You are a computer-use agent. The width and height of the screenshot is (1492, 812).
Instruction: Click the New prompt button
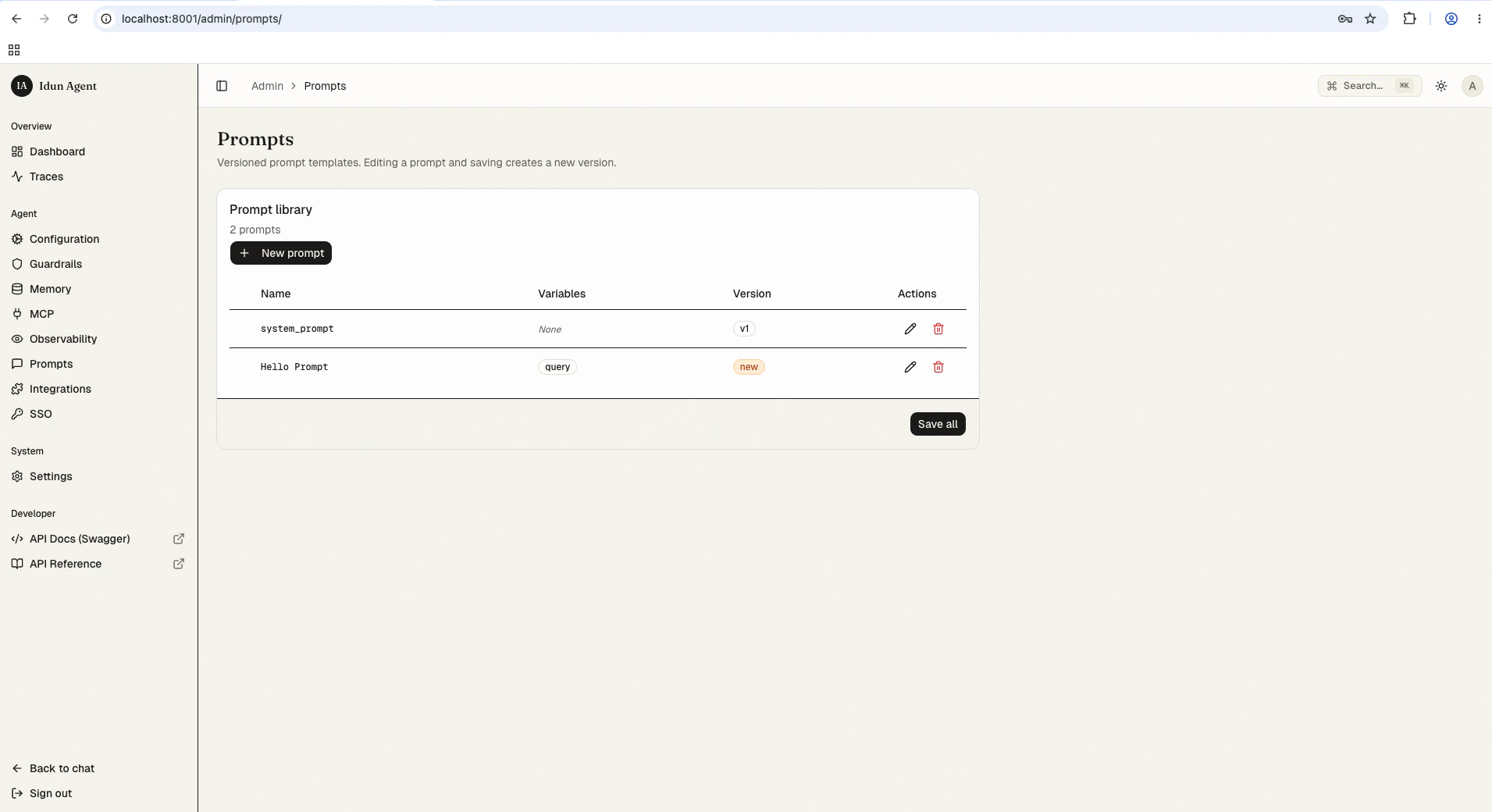pos(281,253)
